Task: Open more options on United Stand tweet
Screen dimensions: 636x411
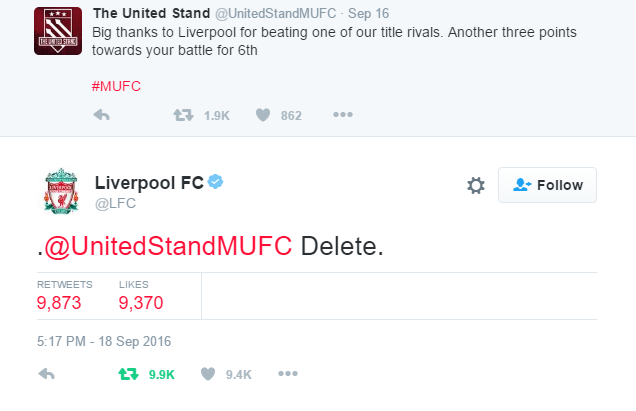Action: click(343, 115)
